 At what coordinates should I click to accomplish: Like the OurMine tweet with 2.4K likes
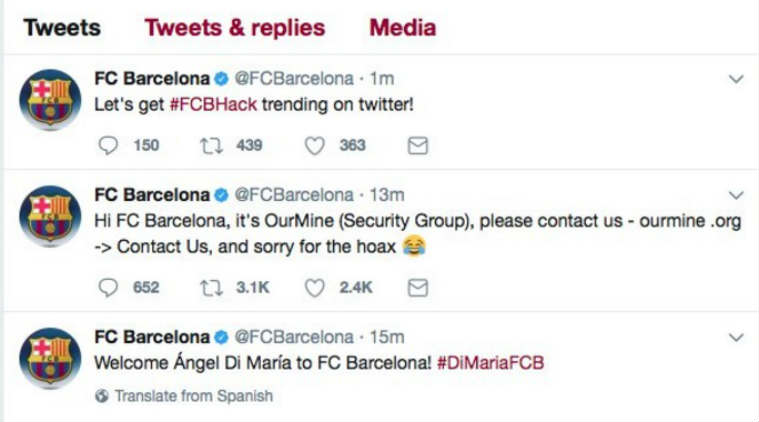(x=314, y=288)
